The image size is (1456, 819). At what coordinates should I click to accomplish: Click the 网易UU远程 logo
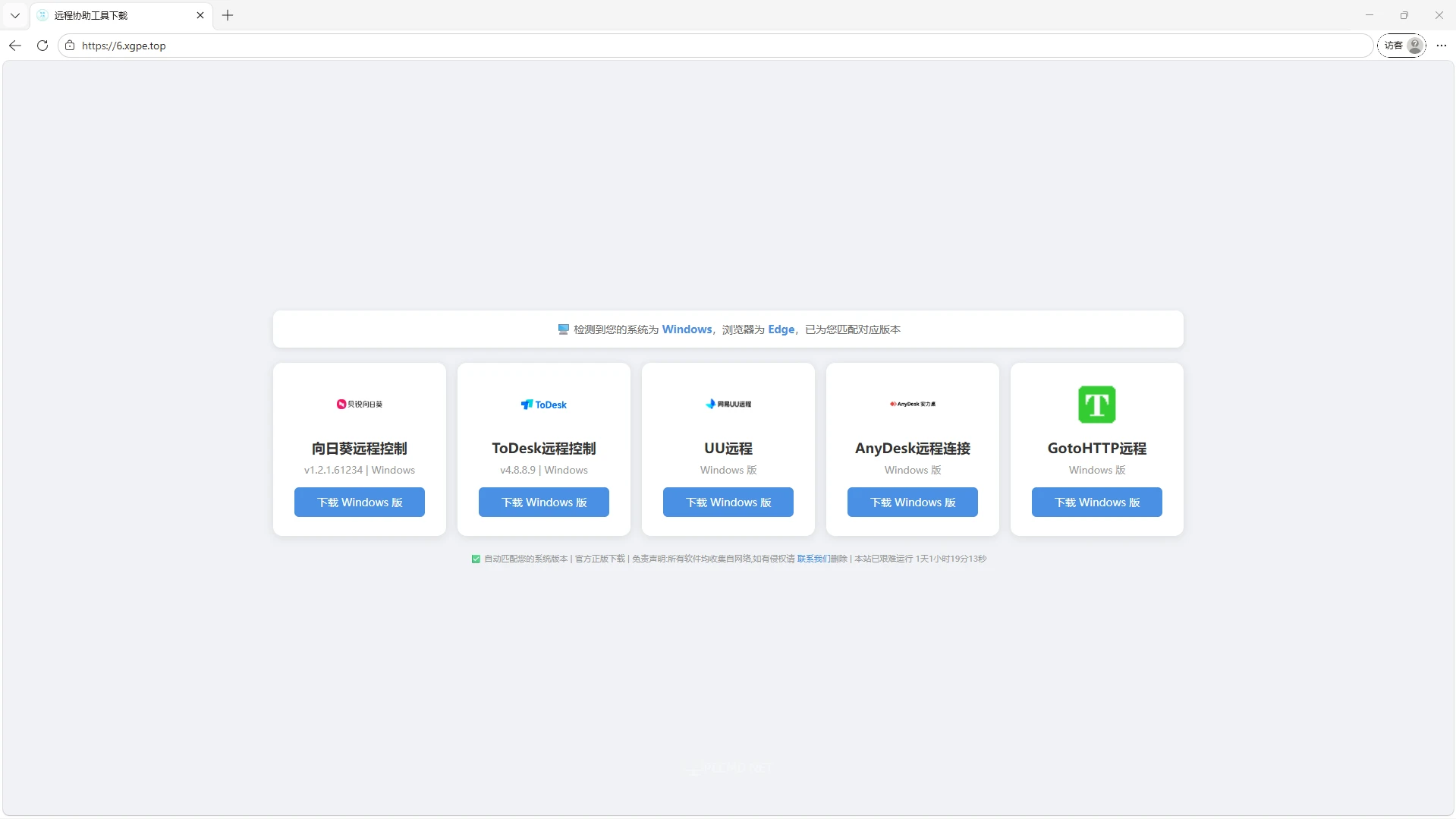728,404
